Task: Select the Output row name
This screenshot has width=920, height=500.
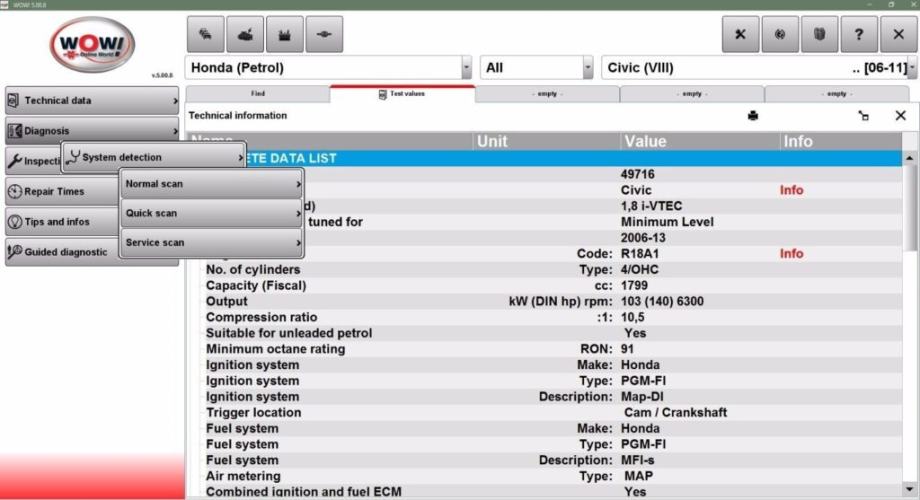Action: coord(226,301)
